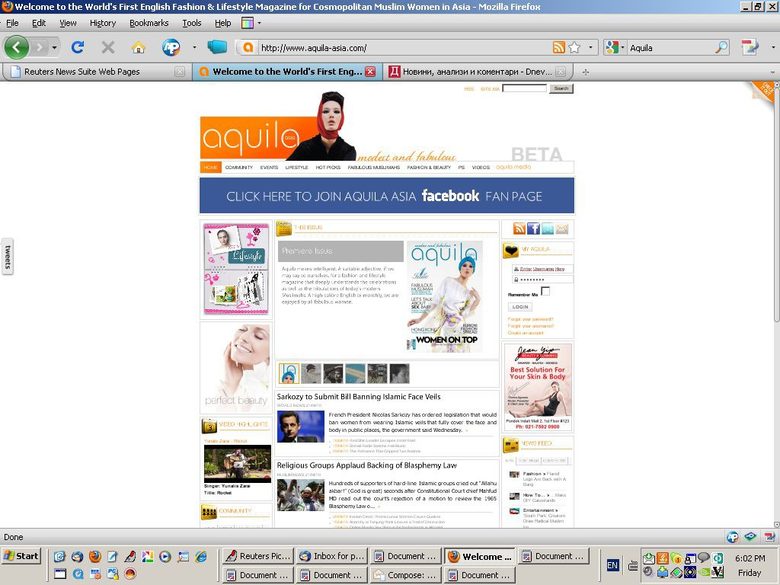Open the dropdown beside the Help menu icon
The height and width of the screenshot is (585, 780).
259,23
